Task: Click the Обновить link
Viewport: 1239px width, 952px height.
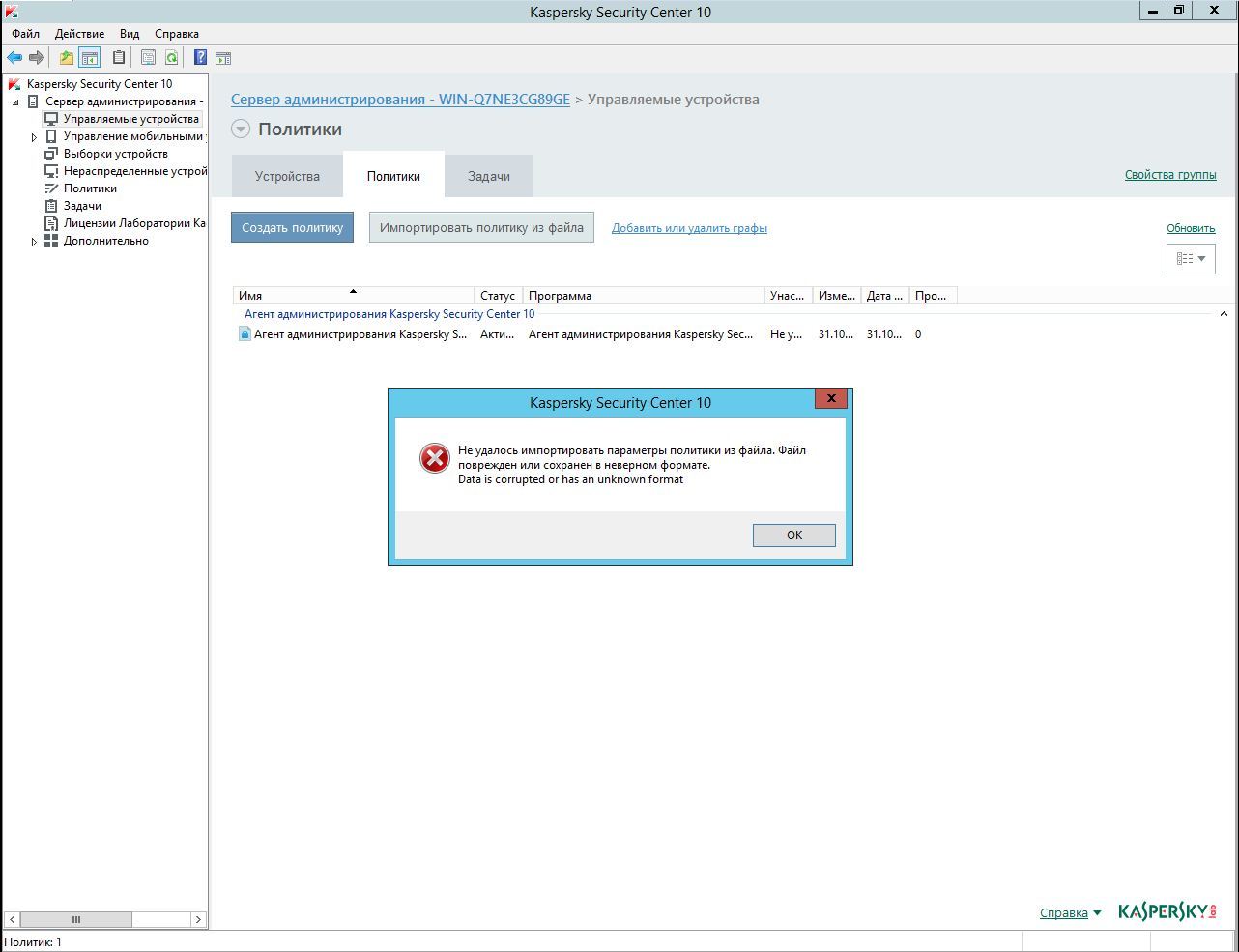Action: pyautogui.click(x=1191, y=228)
